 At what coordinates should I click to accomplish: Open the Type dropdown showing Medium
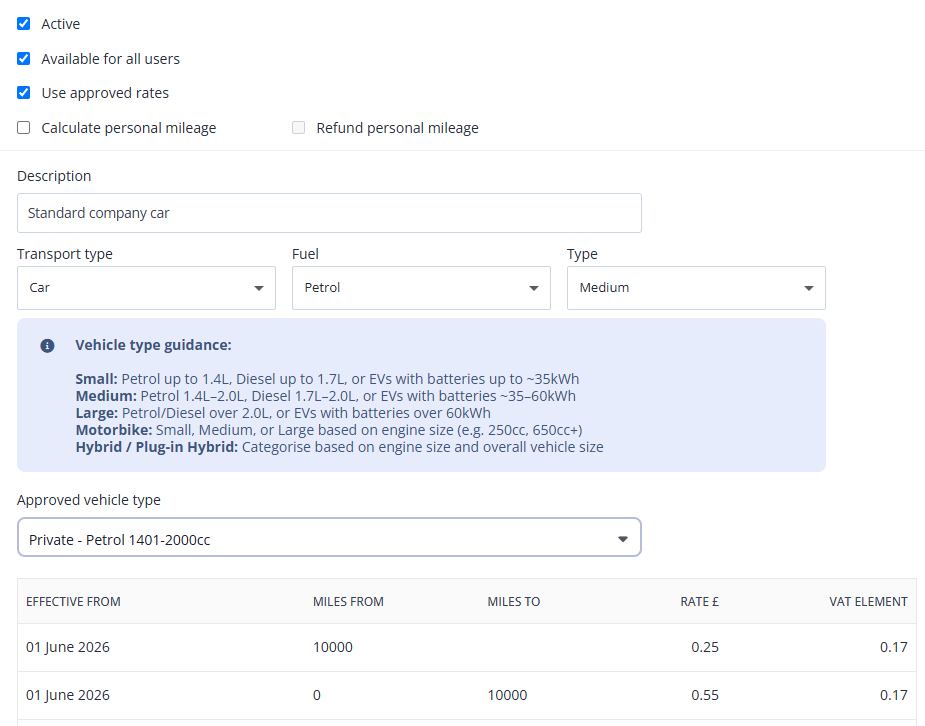(696, 288)
